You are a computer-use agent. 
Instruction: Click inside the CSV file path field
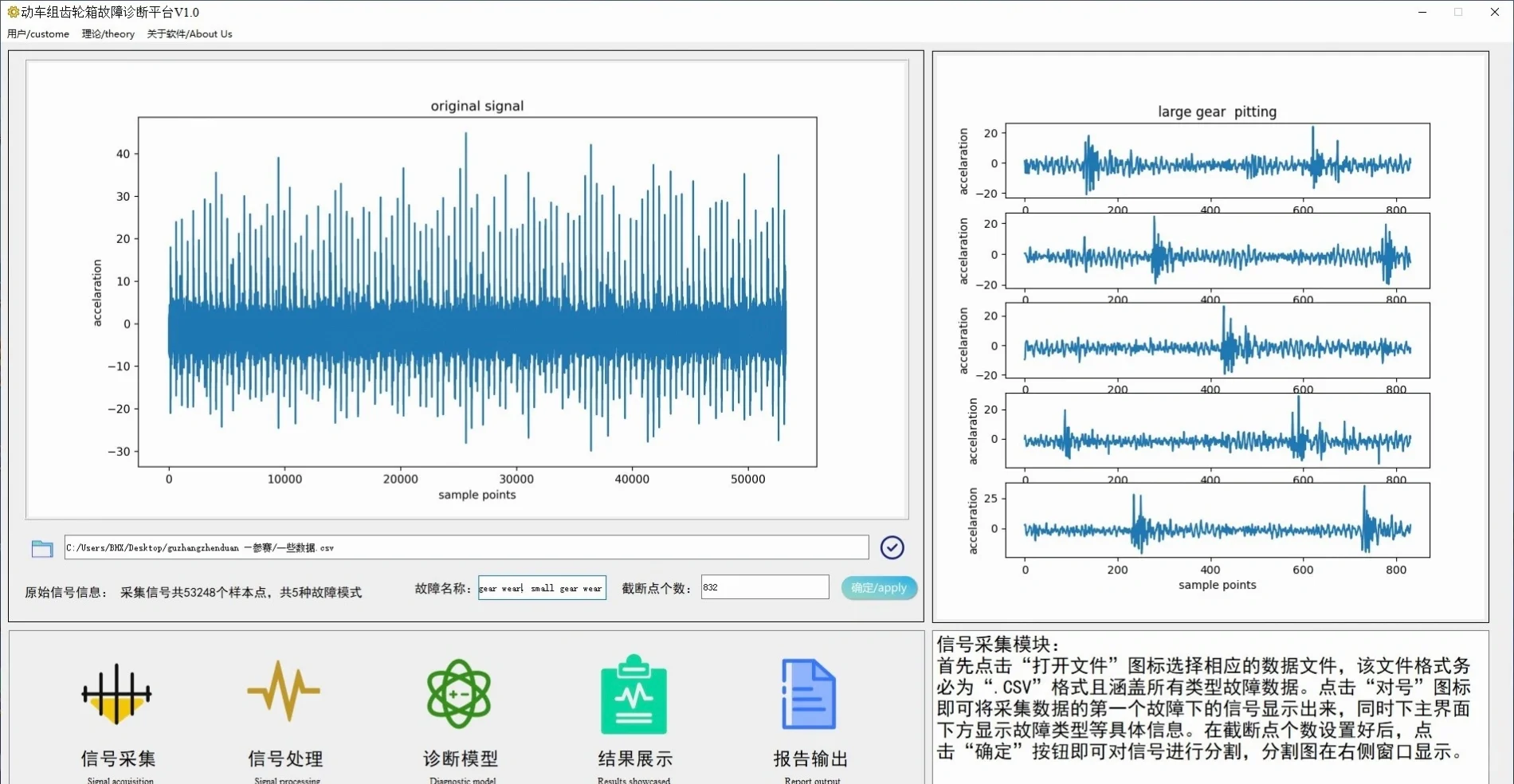pyautogui.click(x=466, y=547)
